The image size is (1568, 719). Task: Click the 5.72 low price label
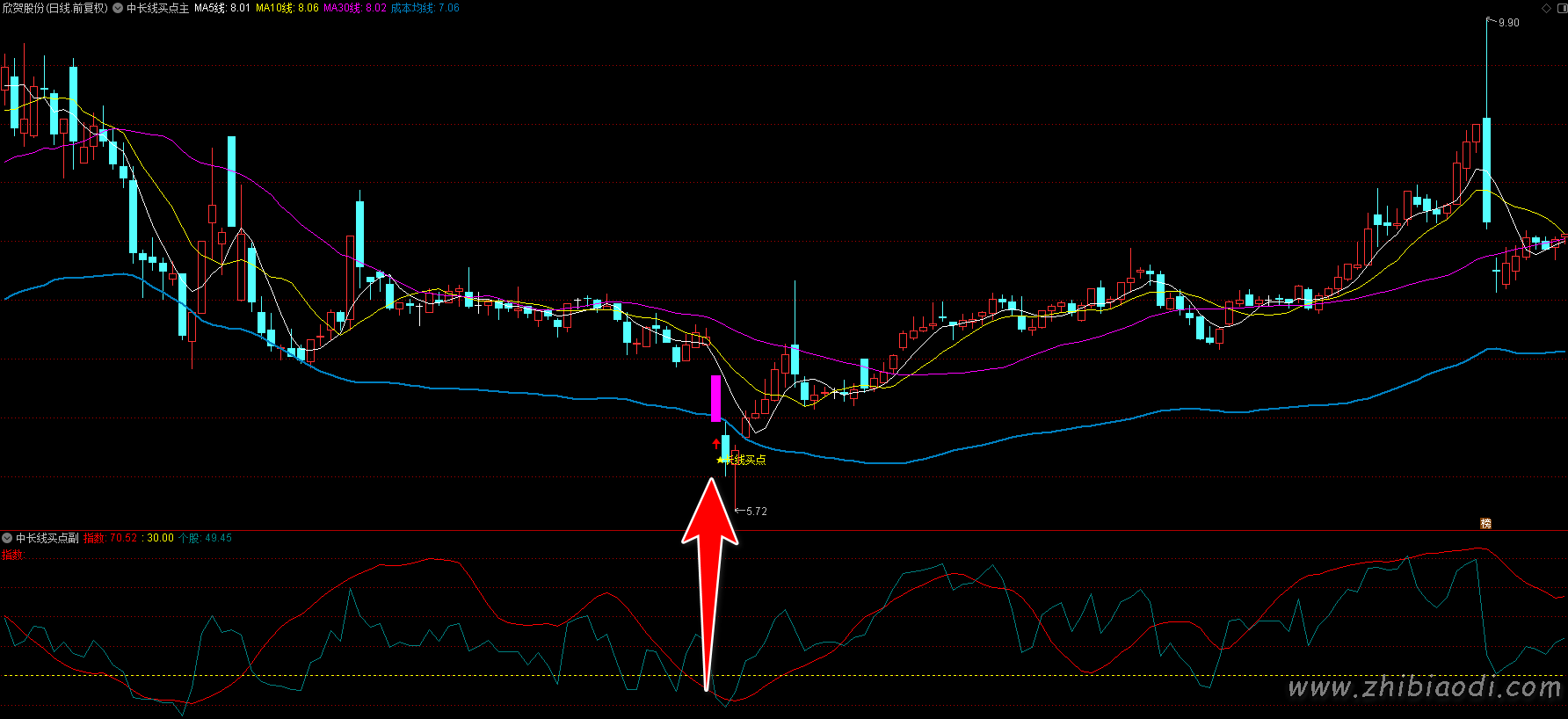click(756, 511)
